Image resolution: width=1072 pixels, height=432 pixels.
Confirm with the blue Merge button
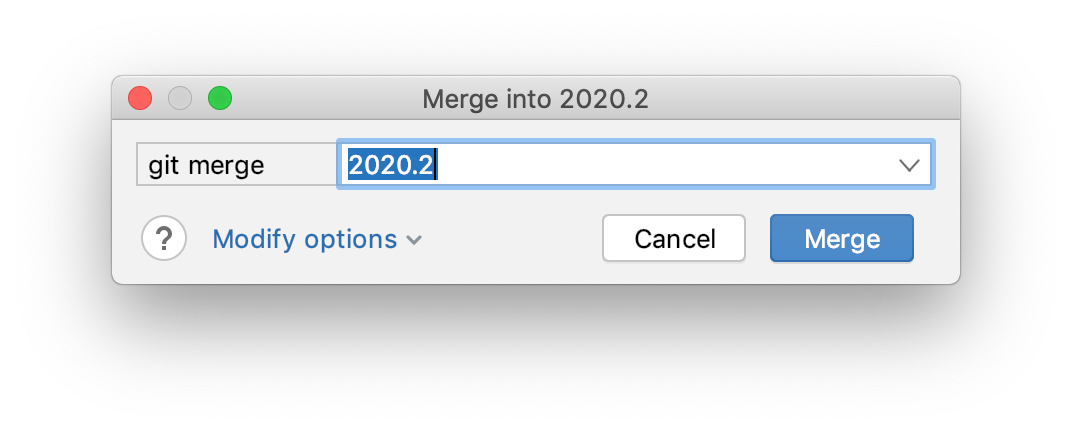coord(841,239)
